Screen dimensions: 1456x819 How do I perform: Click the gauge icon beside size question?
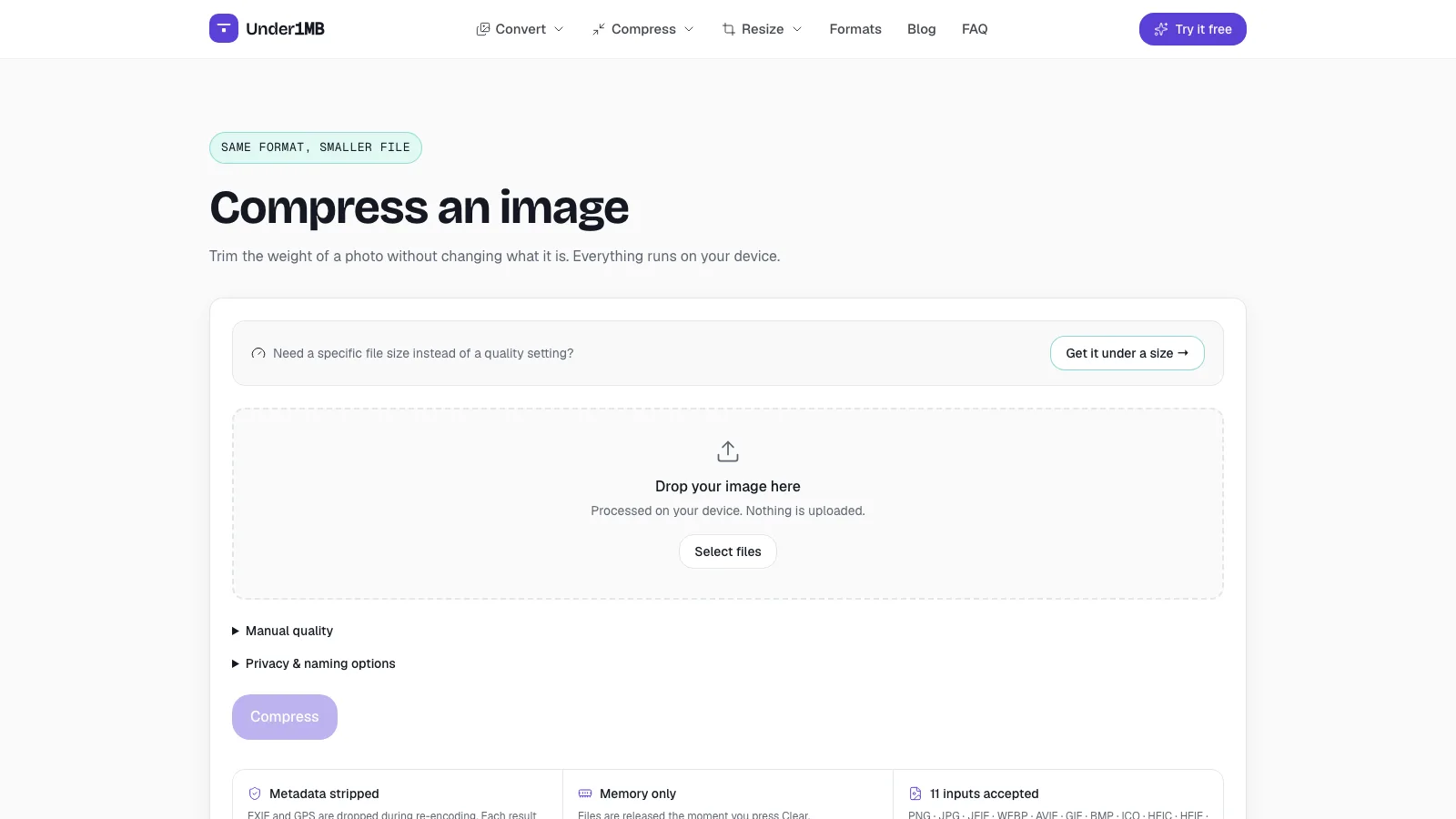258,353
